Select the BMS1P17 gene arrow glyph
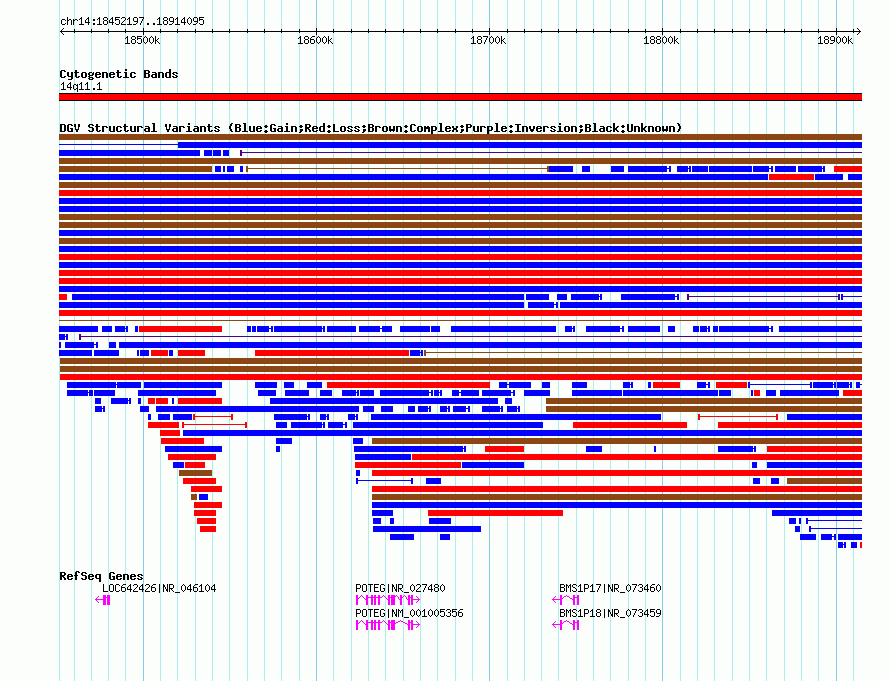The height and width of the screenshot is (681, 890). 565,600
